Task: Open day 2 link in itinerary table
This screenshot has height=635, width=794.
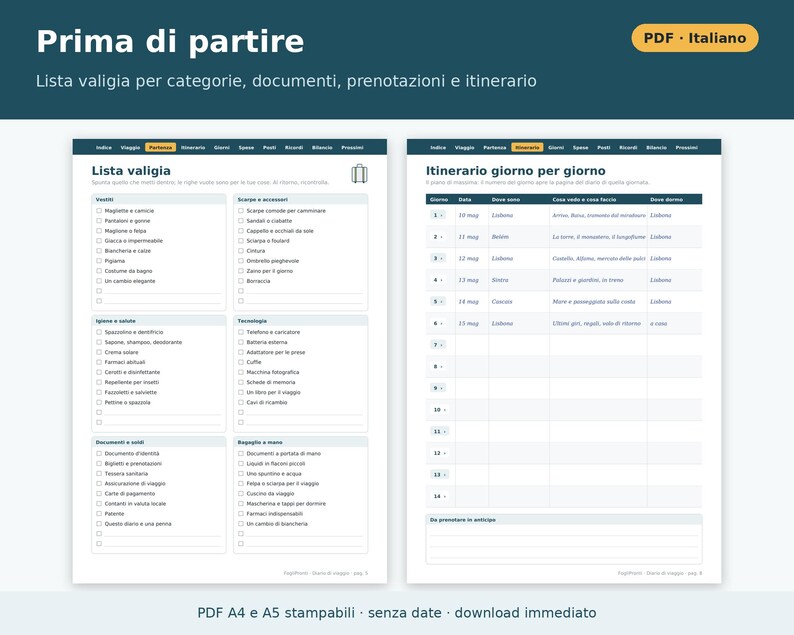Action: coord(438,237)
